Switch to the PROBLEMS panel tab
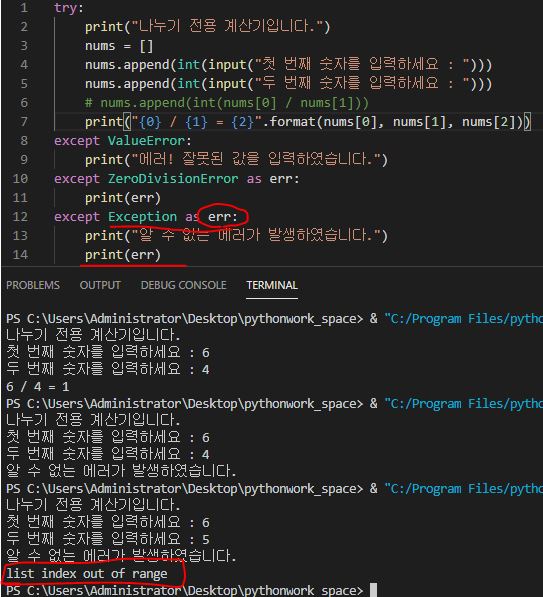Image resolution: width=543 pixels, height=597 pixels. (x=33, y=285)
